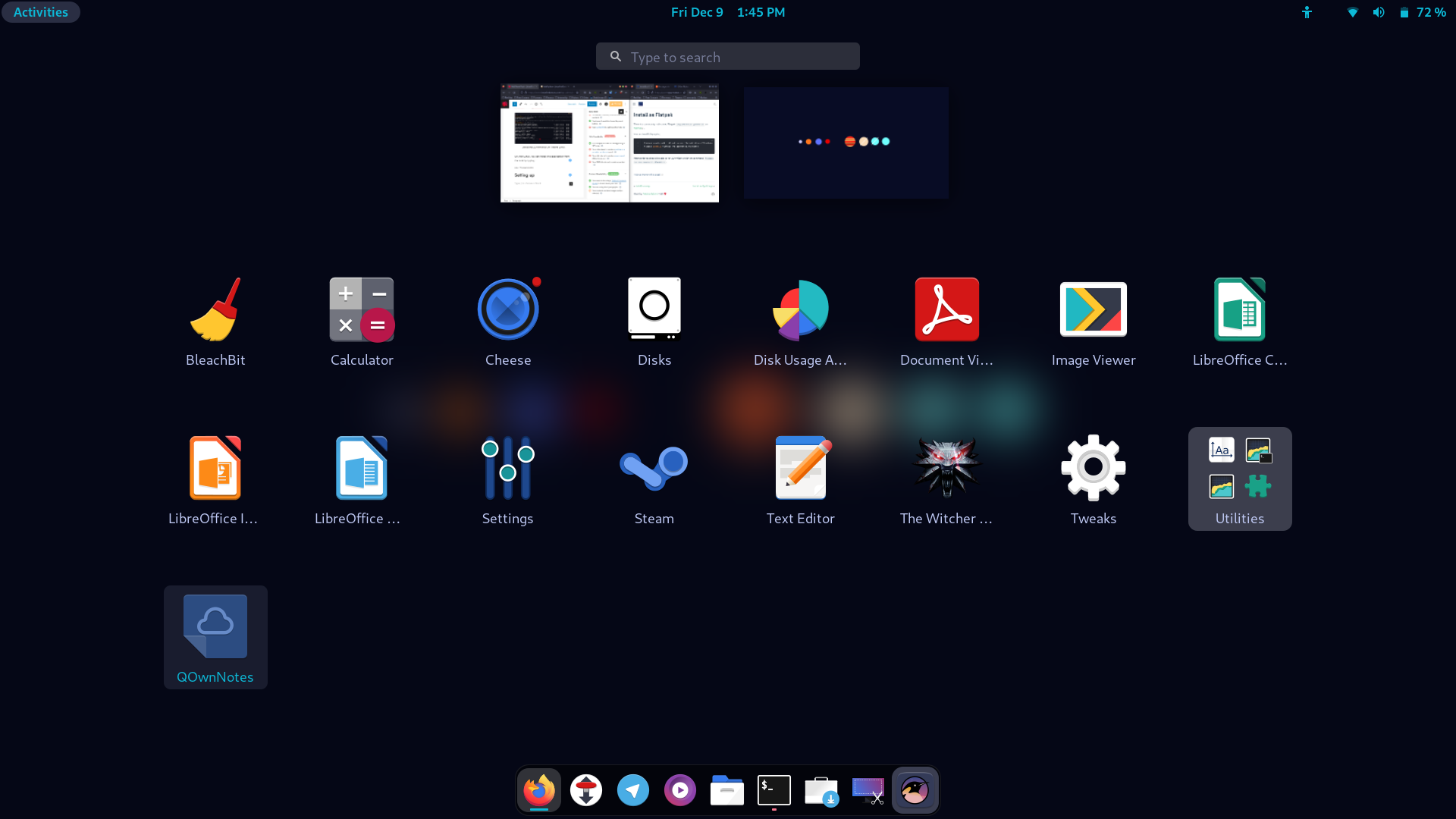Viewport: 1456px width, 819px height.
Task: Open QOwnNotes
Action: 215,625
